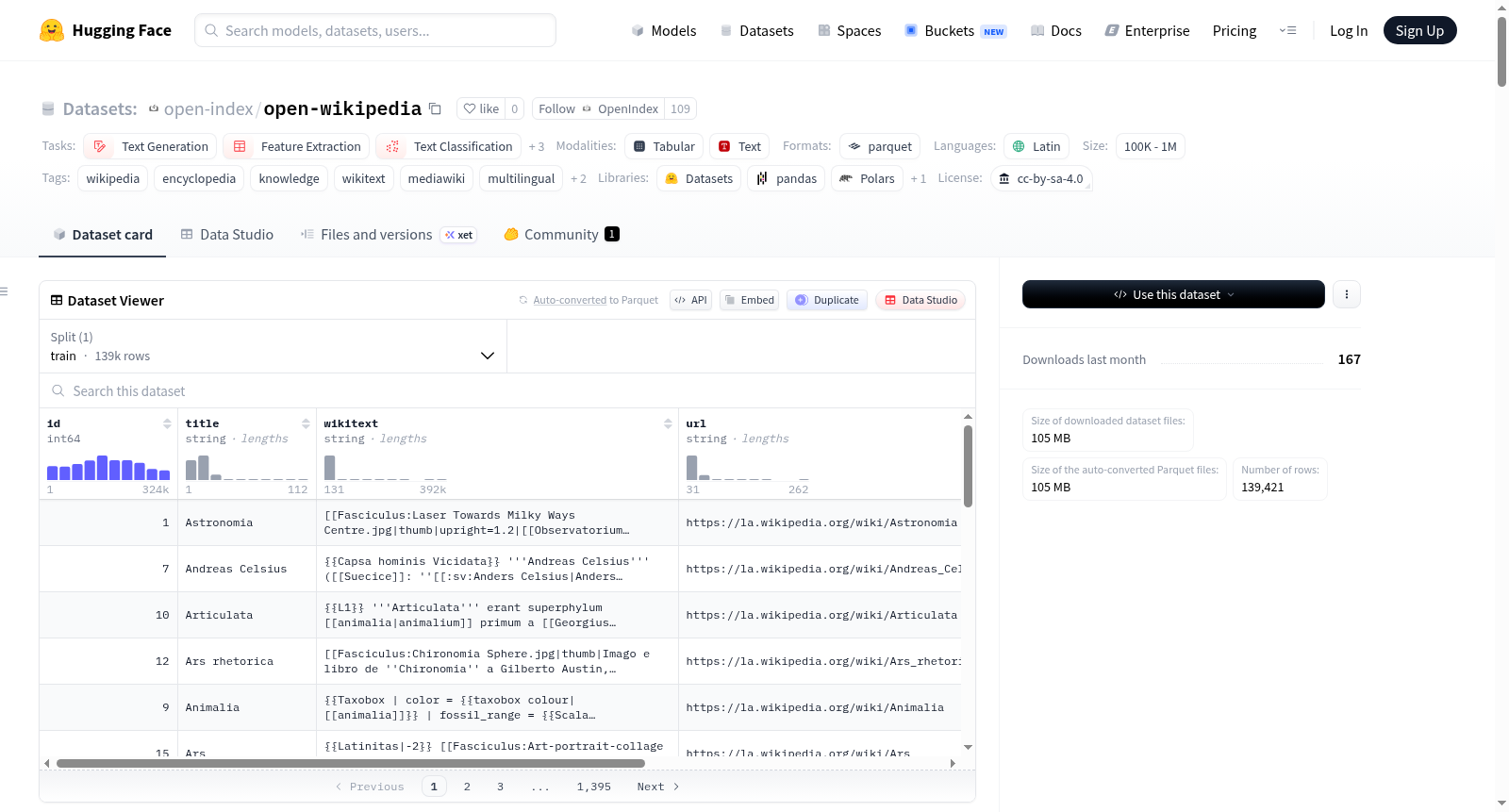Screen dimensions: 1509x812
Task: Open Datasets in the top navigation
Action: coord(756,30)
